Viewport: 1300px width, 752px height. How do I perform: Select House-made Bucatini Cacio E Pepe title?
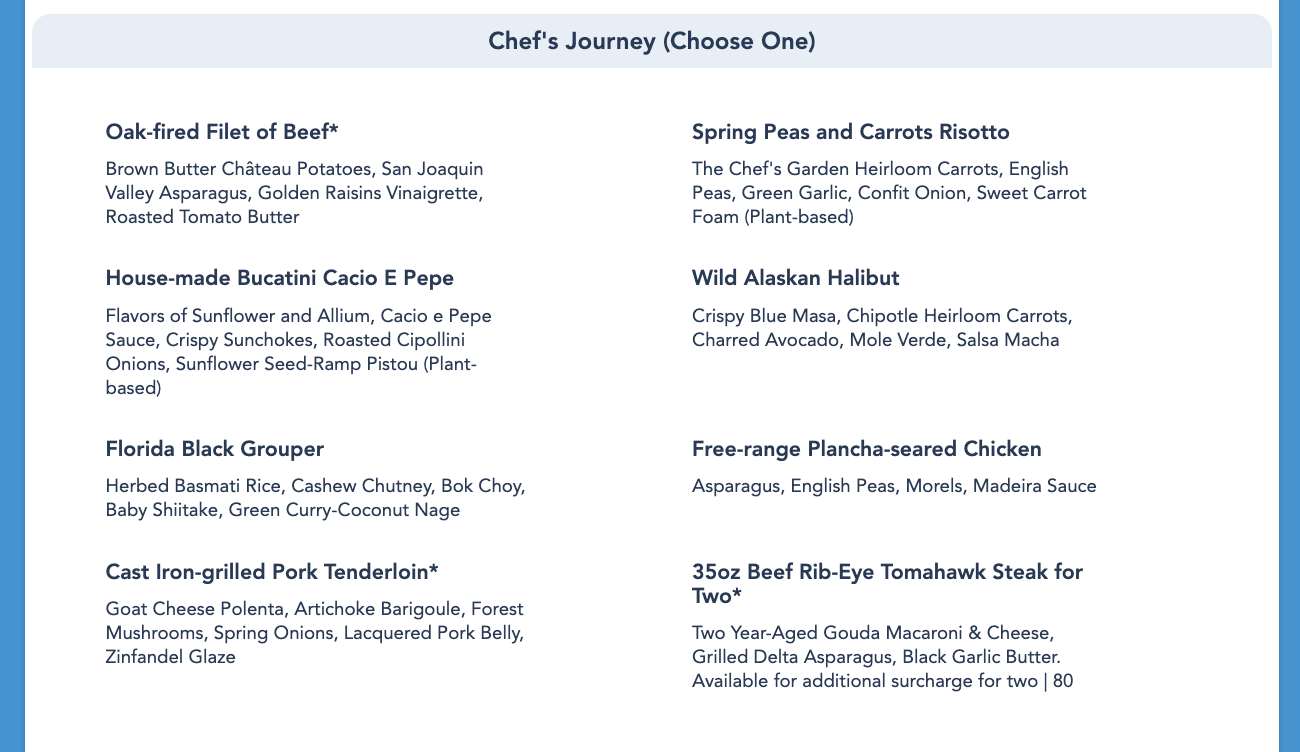click(279, 278)
